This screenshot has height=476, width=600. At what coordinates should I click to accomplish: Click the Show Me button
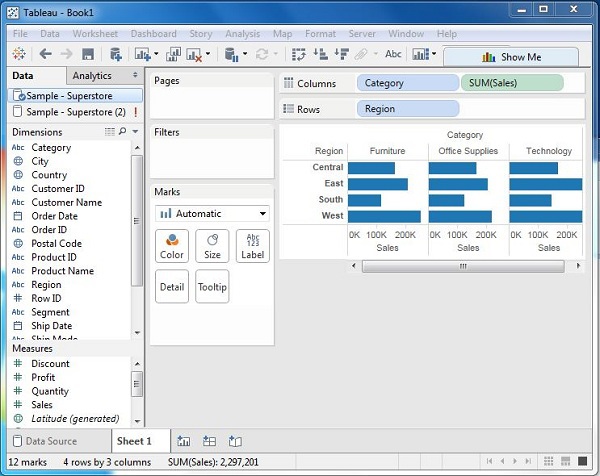tap(510, 57)
